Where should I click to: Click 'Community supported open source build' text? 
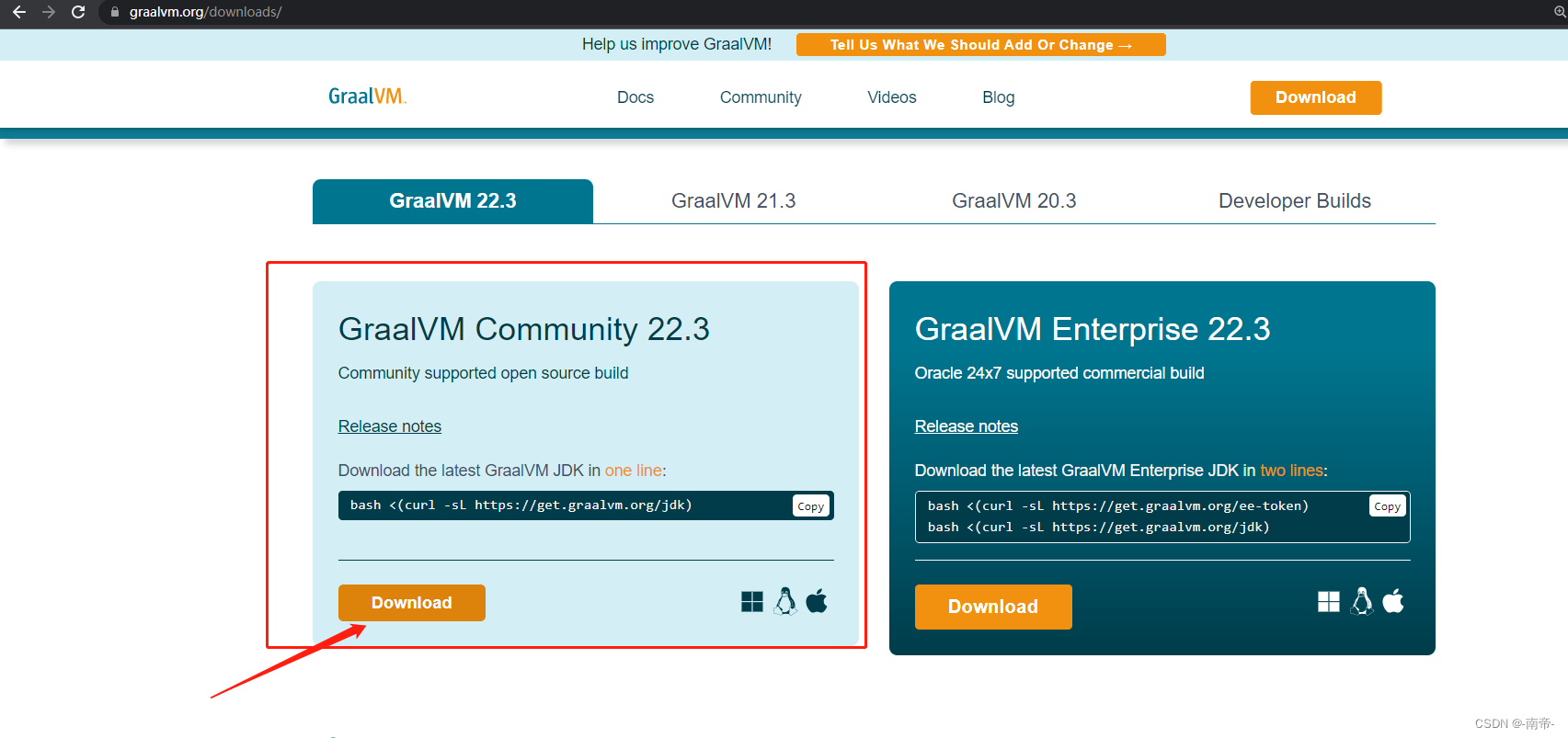pyautogui.click(x=484, y=373)
